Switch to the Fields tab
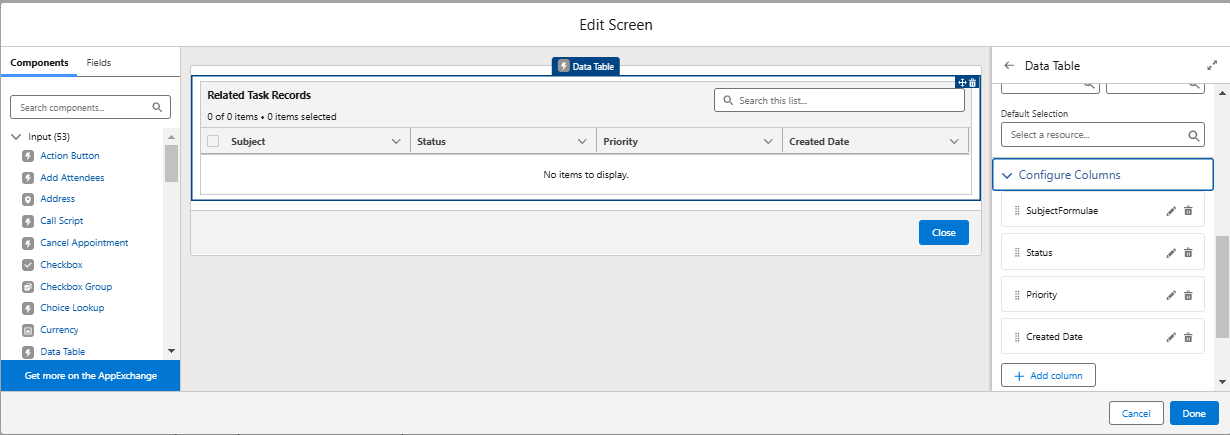 [x=98, y=62]
